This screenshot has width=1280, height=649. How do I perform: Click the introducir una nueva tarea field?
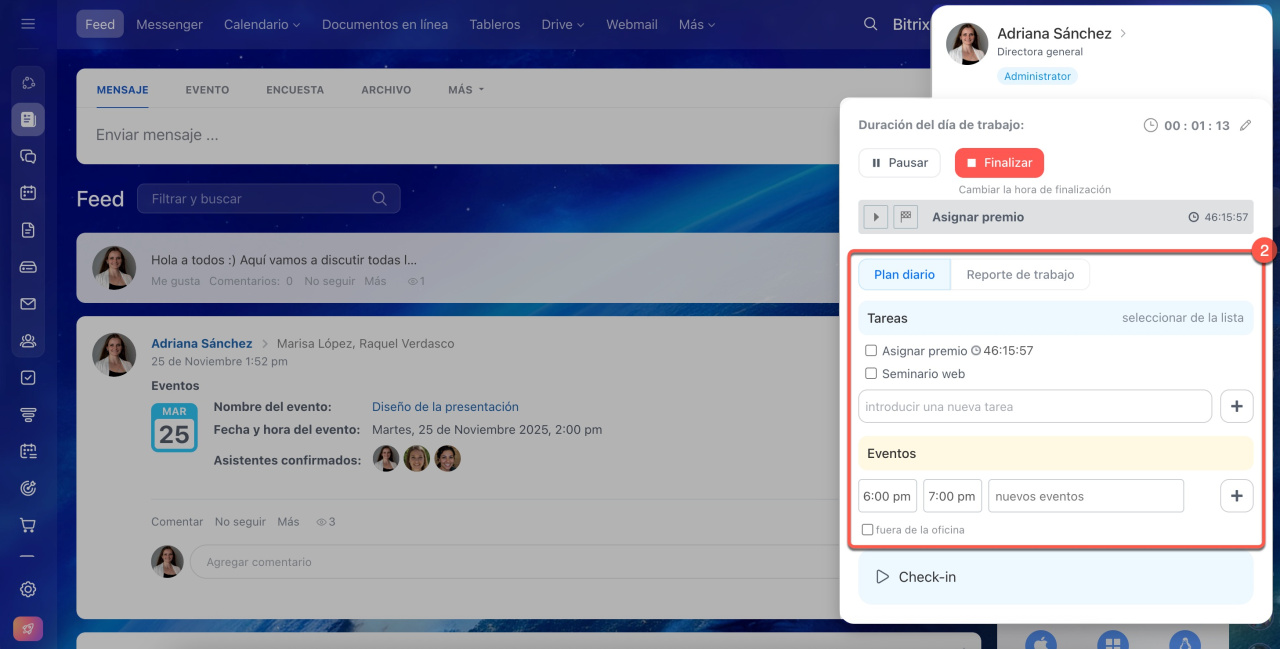click(x=1034, y=407)
